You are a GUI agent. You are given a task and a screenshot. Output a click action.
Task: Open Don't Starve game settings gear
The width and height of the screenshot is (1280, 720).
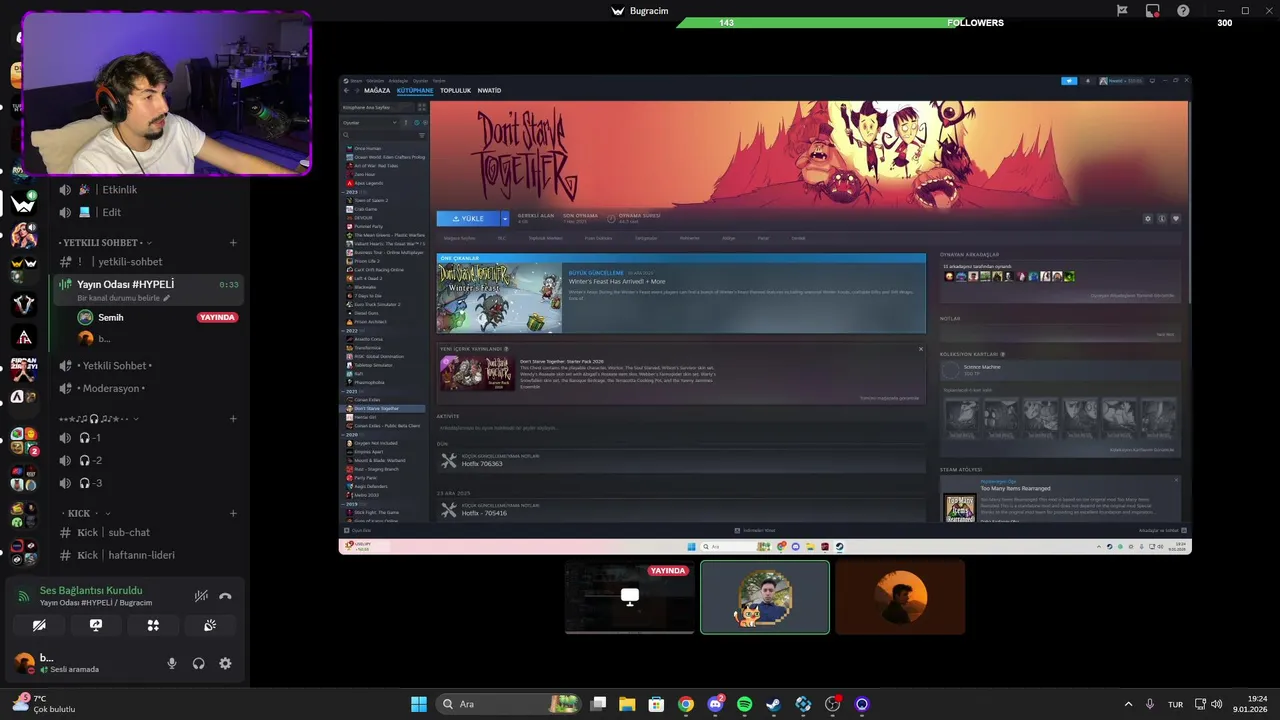click(1148, 218)
